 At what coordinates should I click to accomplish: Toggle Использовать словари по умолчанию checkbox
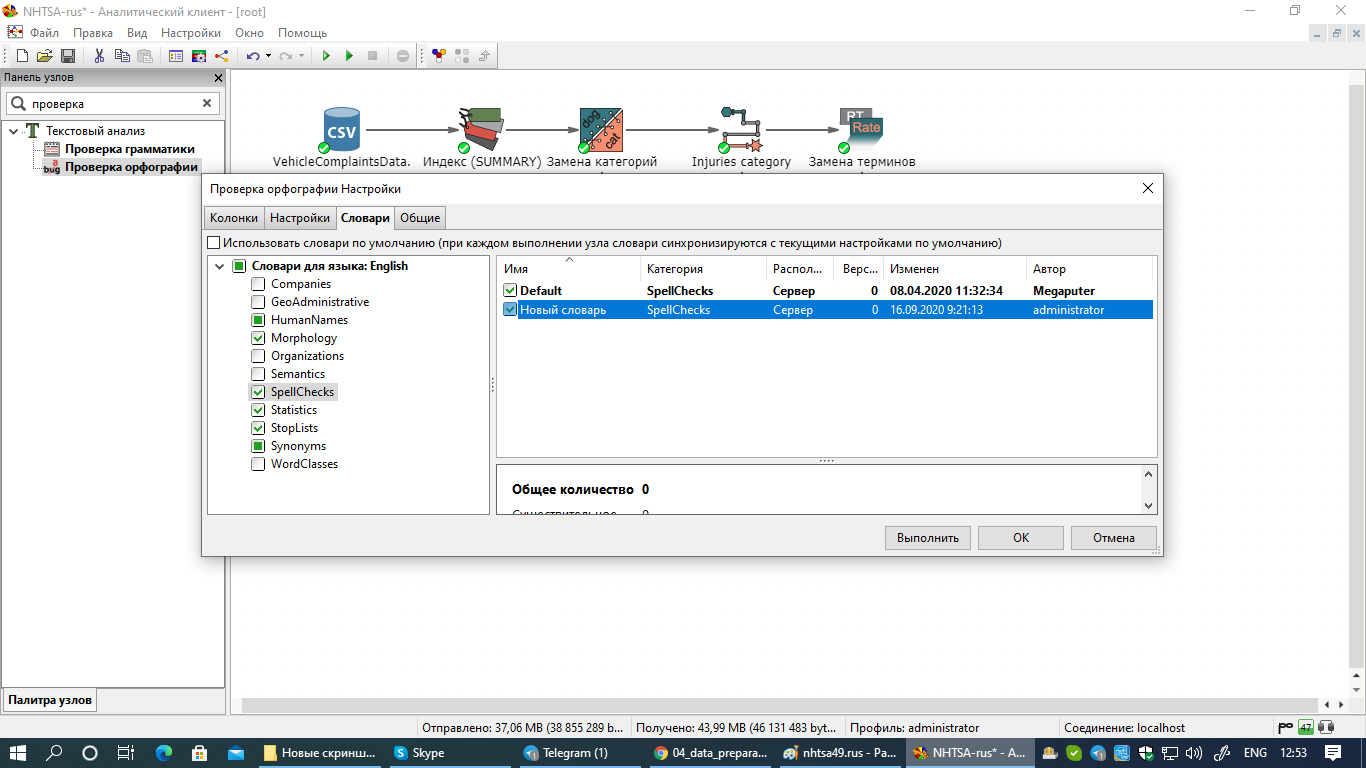click(x=213, y=243)
